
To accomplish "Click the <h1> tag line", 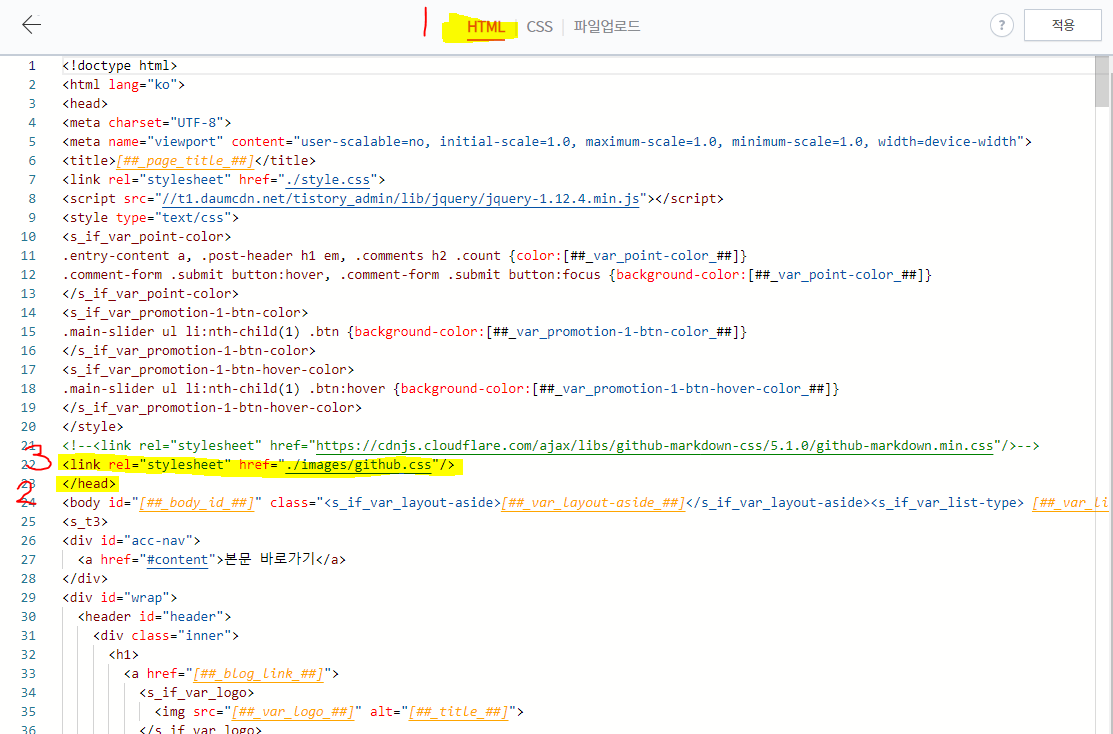I will point(124,654).
